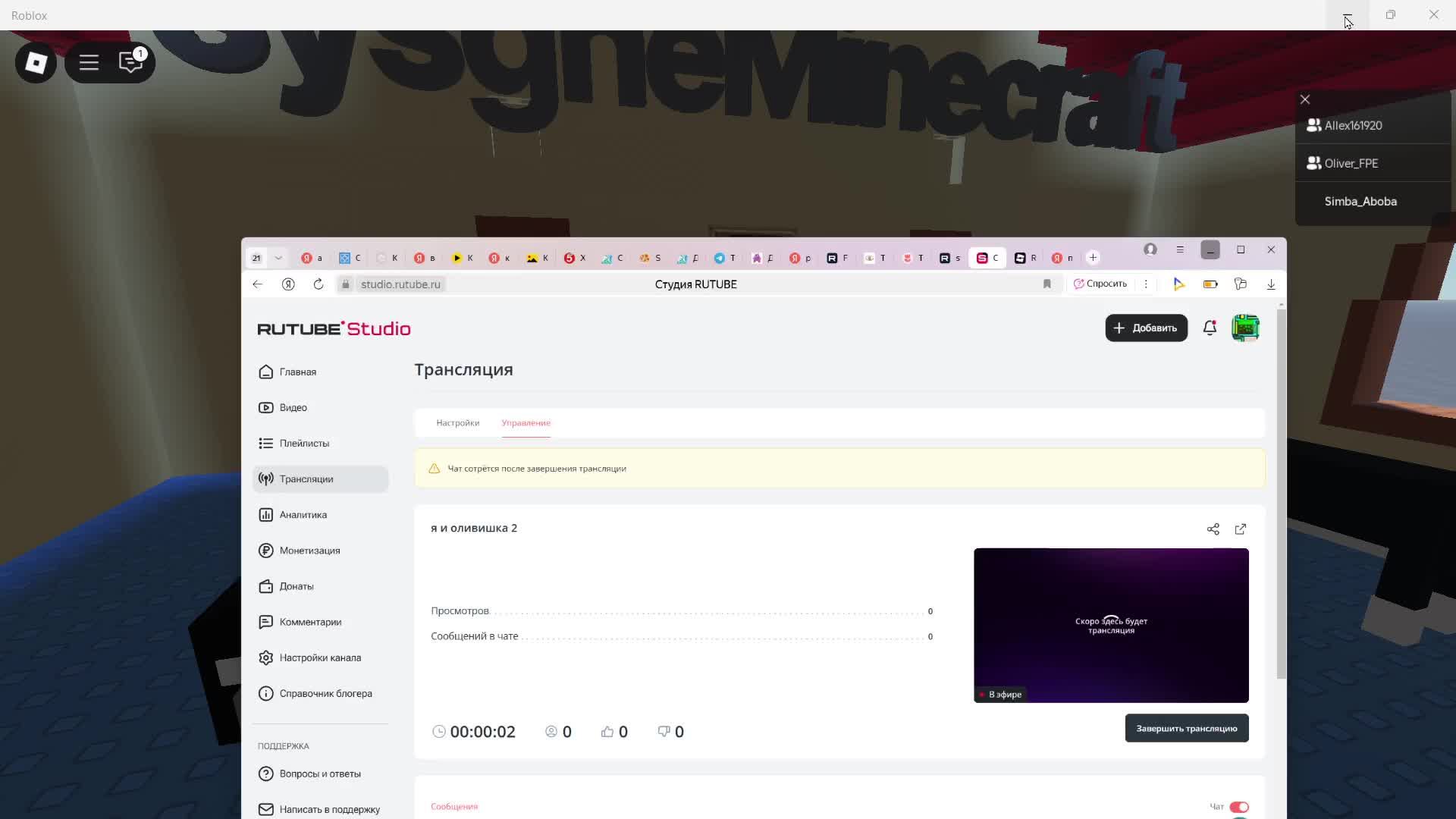This screenshot has width=1456, height=819.
Task: Open the stream in a new window
Action: coord(1241,529)
